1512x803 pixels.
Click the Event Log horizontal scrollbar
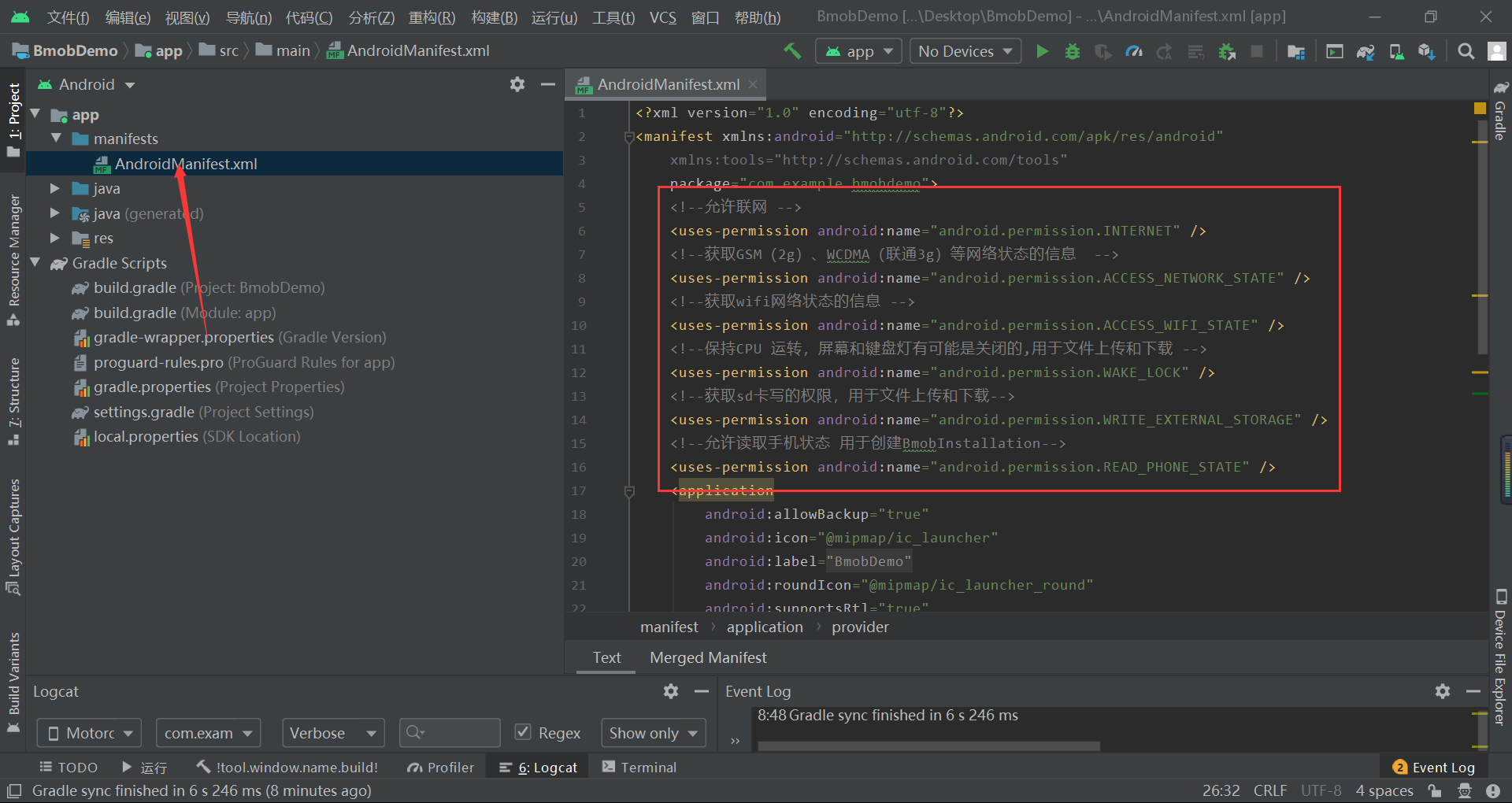[x=928, y=746]
